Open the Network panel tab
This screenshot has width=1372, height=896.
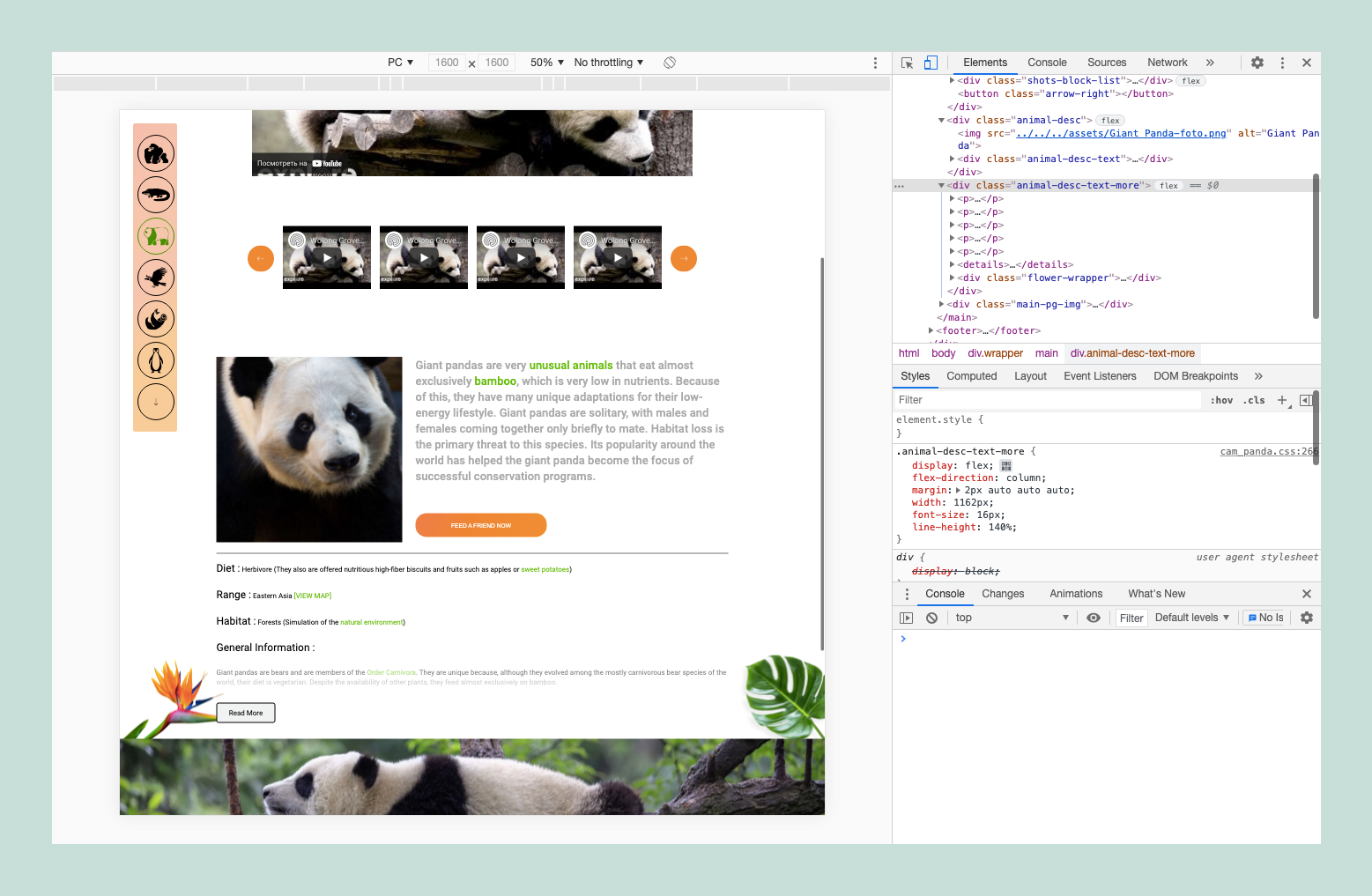coord(1167,63)
